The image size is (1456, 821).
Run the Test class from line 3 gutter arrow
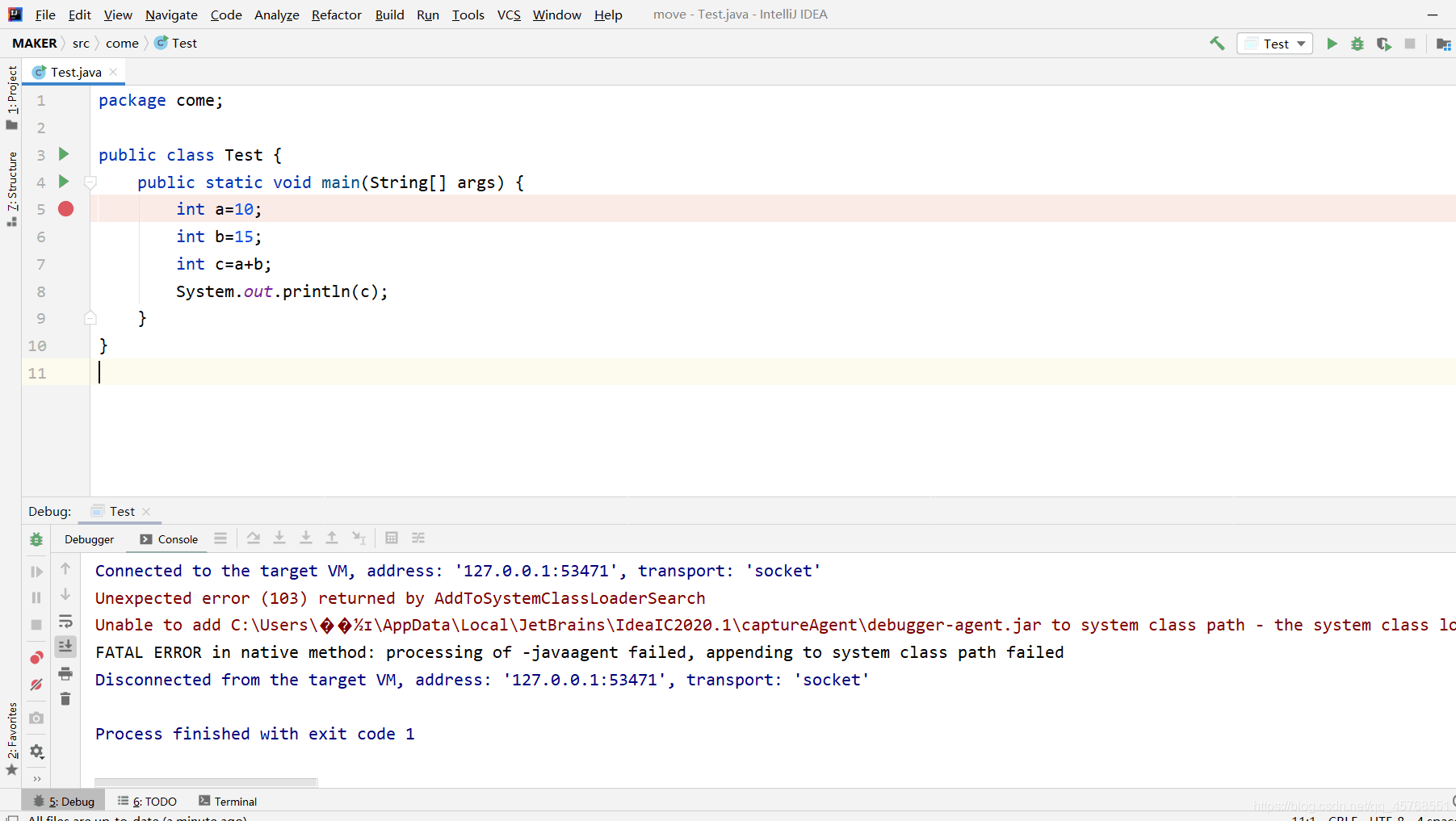coord(64,154)
